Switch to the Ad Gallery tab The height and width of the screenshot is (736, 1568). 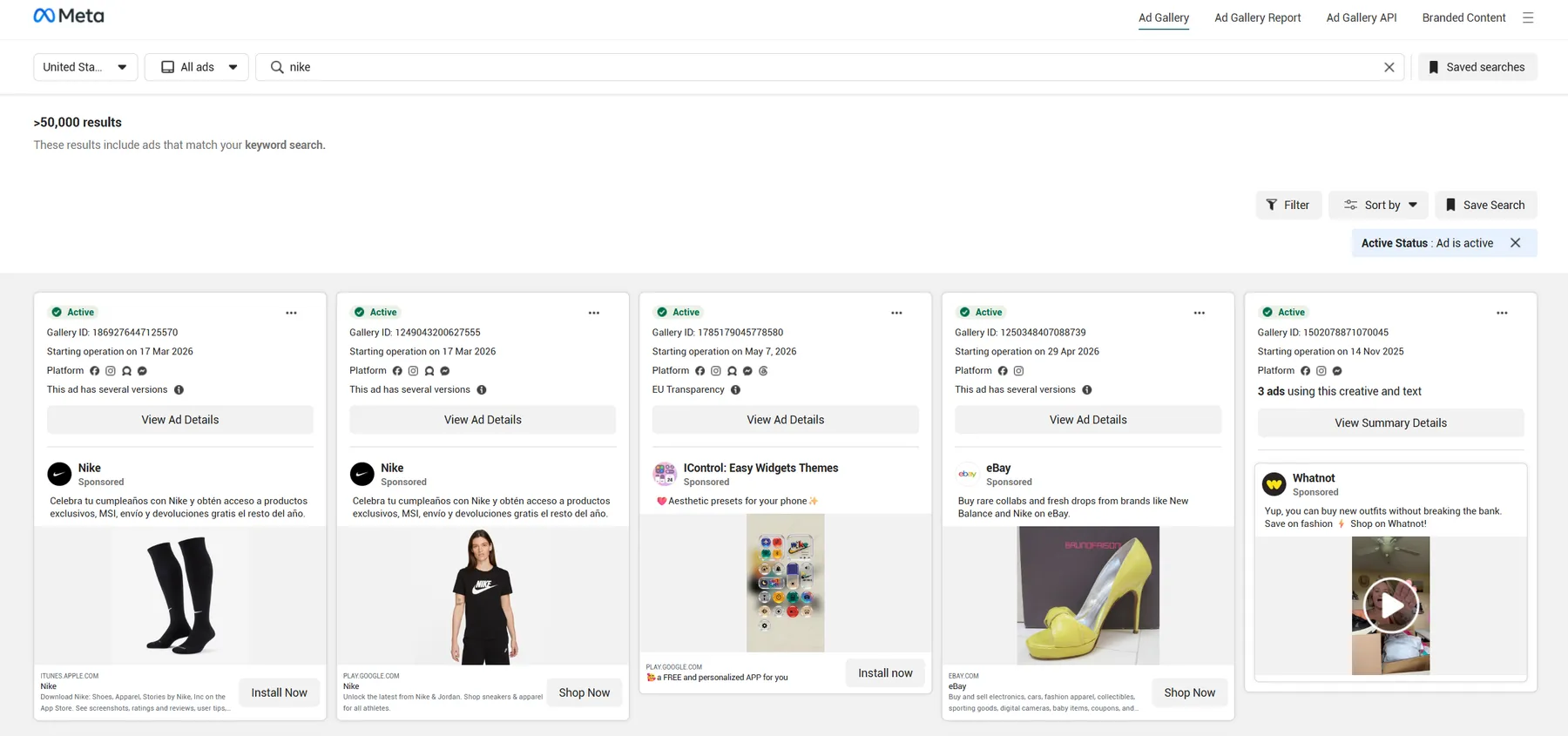pyautogui.click(x=1164, y=17)
